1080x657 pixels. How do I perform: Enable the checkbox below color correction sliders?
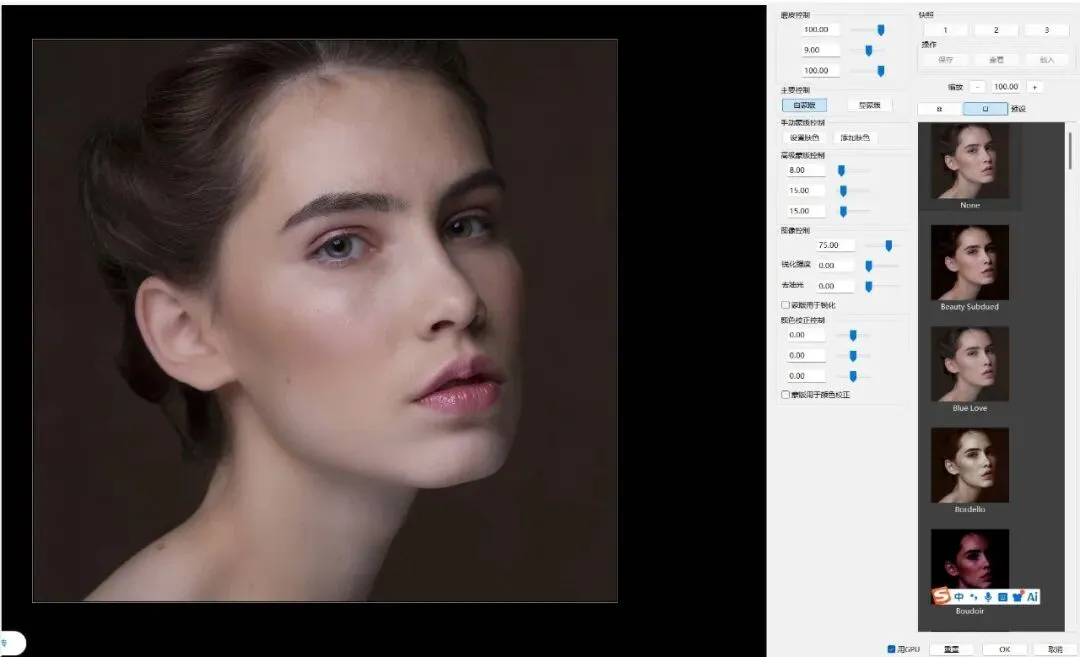(x=785, y=395)
